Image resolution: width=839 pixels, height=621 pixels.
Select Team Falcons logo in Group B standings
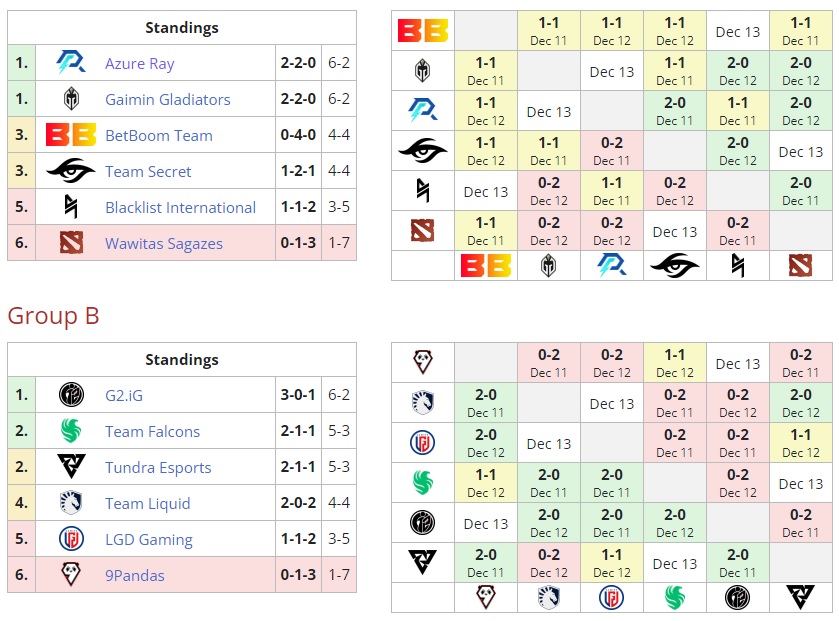(71, 431)
